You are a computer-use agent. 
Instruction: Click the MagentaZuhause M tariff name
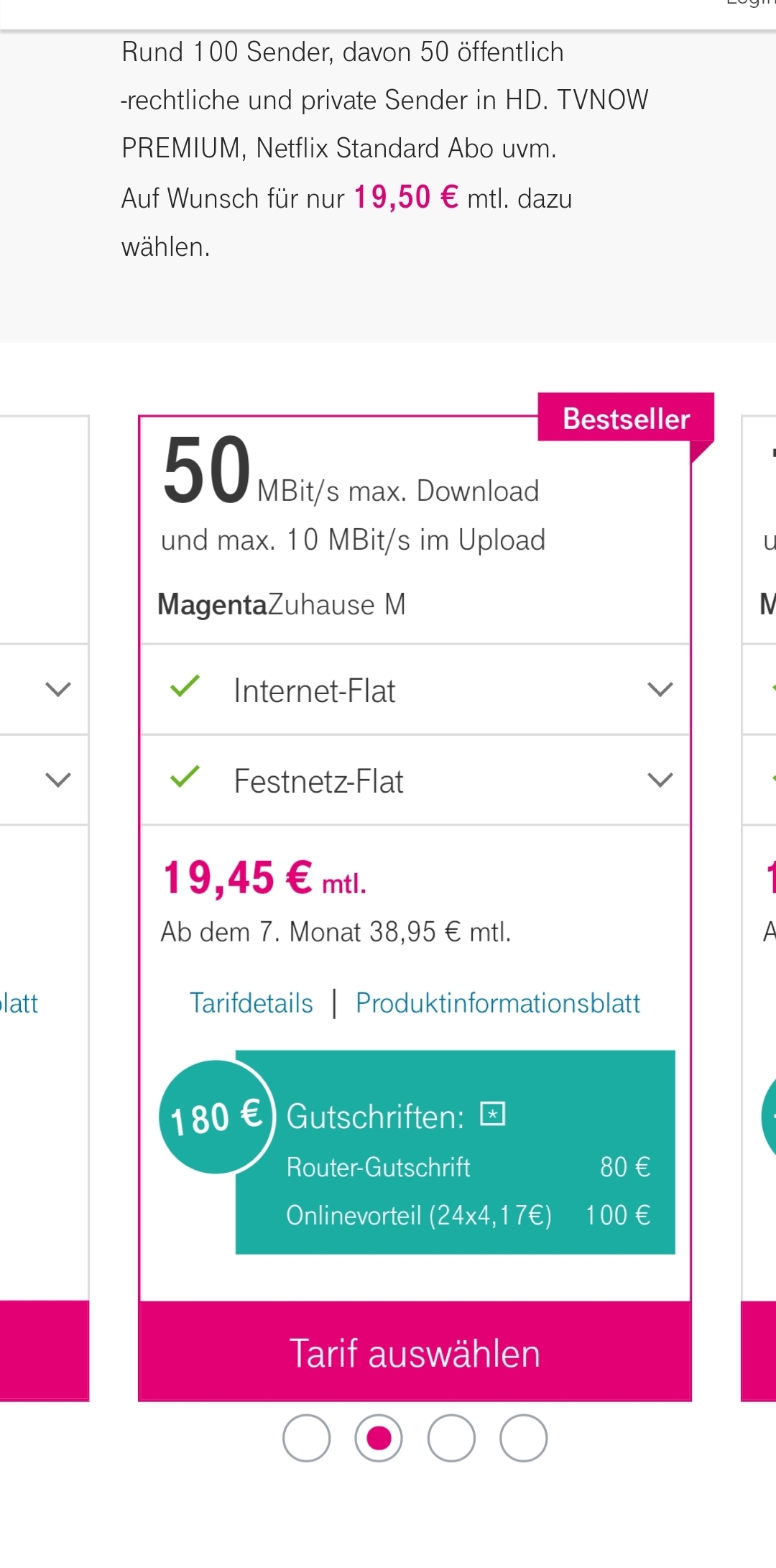[x=282, y=604]
